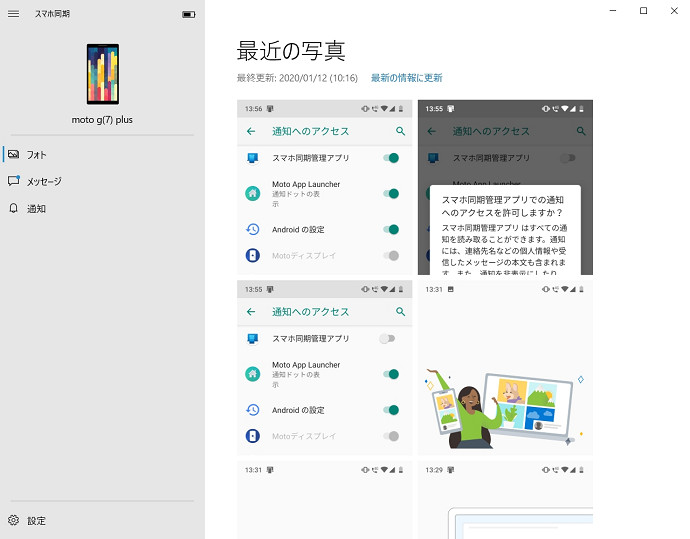Minimize the スマホ同期 window
The image size is (690, 539).
613,11
